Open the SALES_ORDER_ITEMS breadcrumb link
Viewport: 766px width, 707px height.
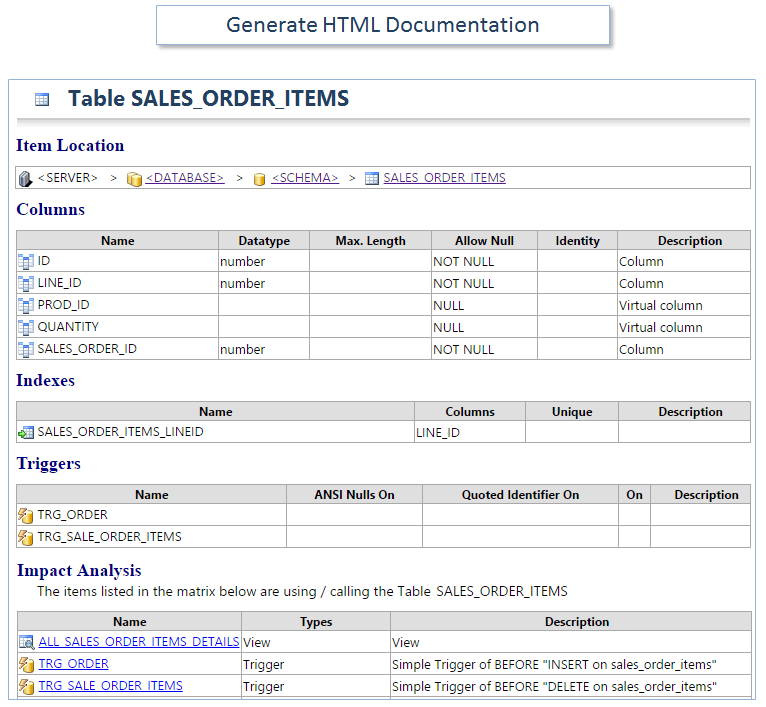coord(444,177)
